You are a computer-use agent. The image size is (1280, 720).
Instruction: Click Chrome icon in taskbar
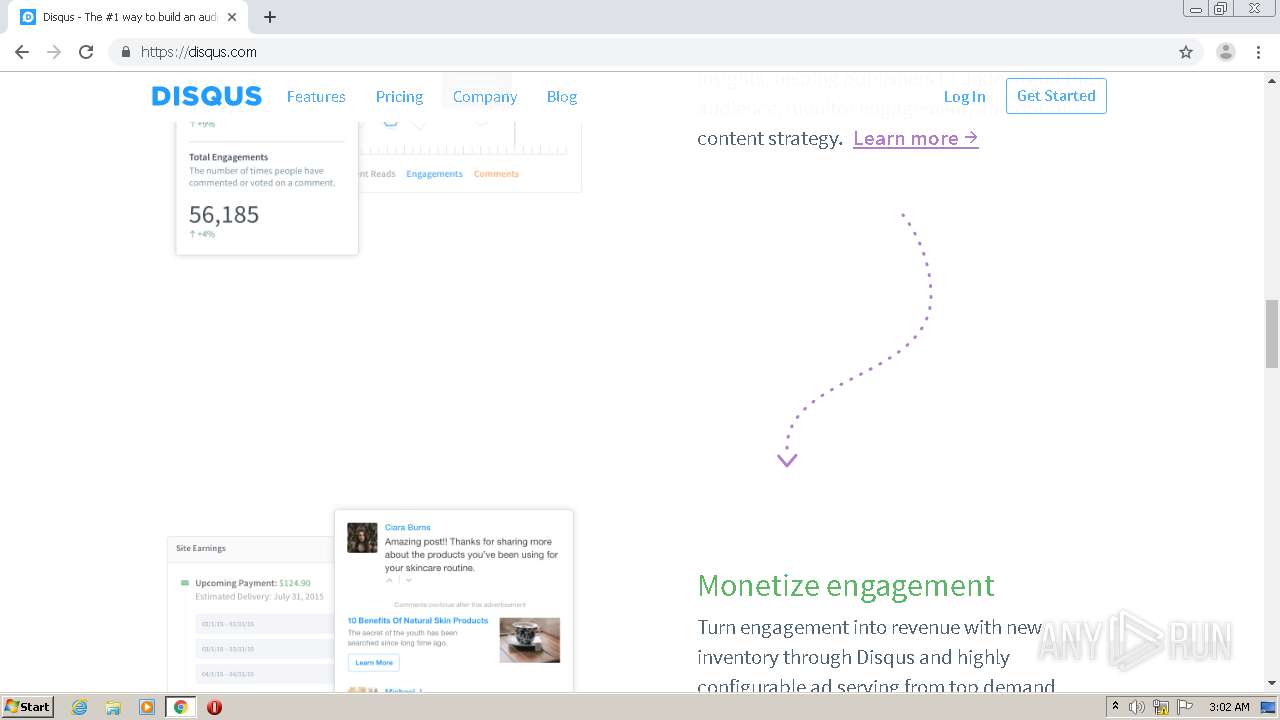[x=180, y=707]
